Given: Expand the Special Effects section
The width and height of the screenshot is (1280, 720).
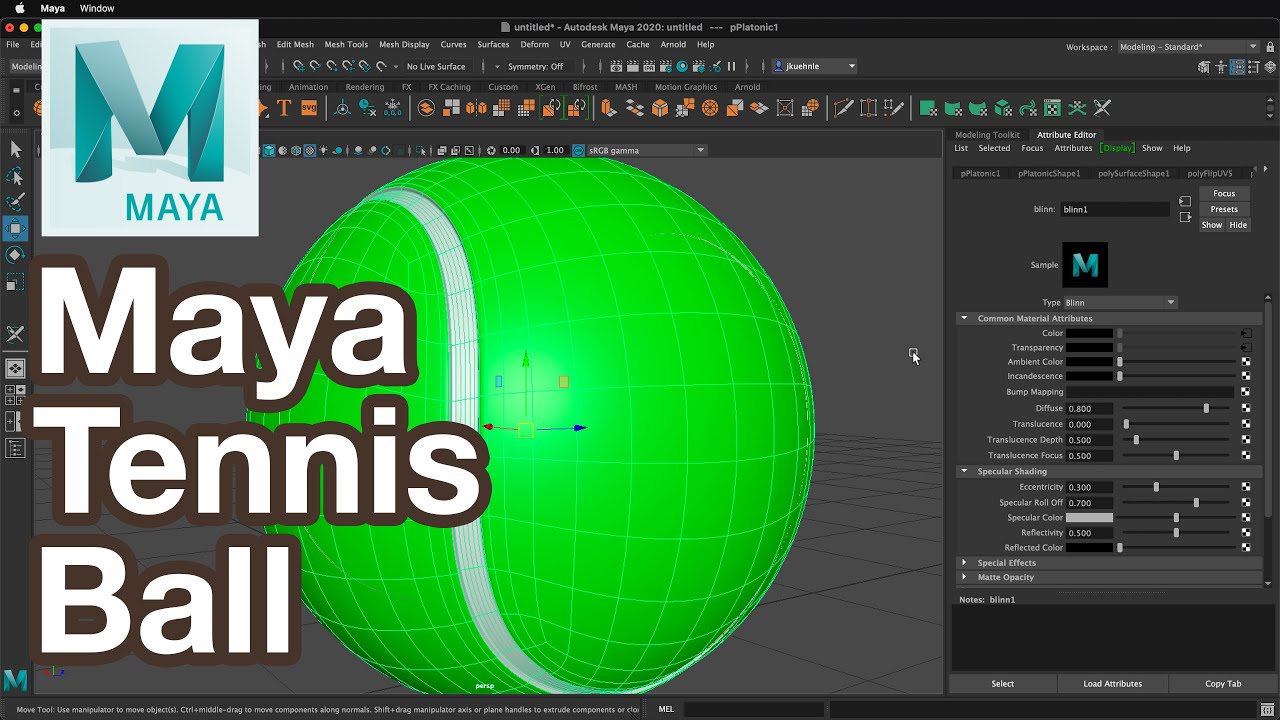Looking at the screenshot, I should click(x=964, y=562).
